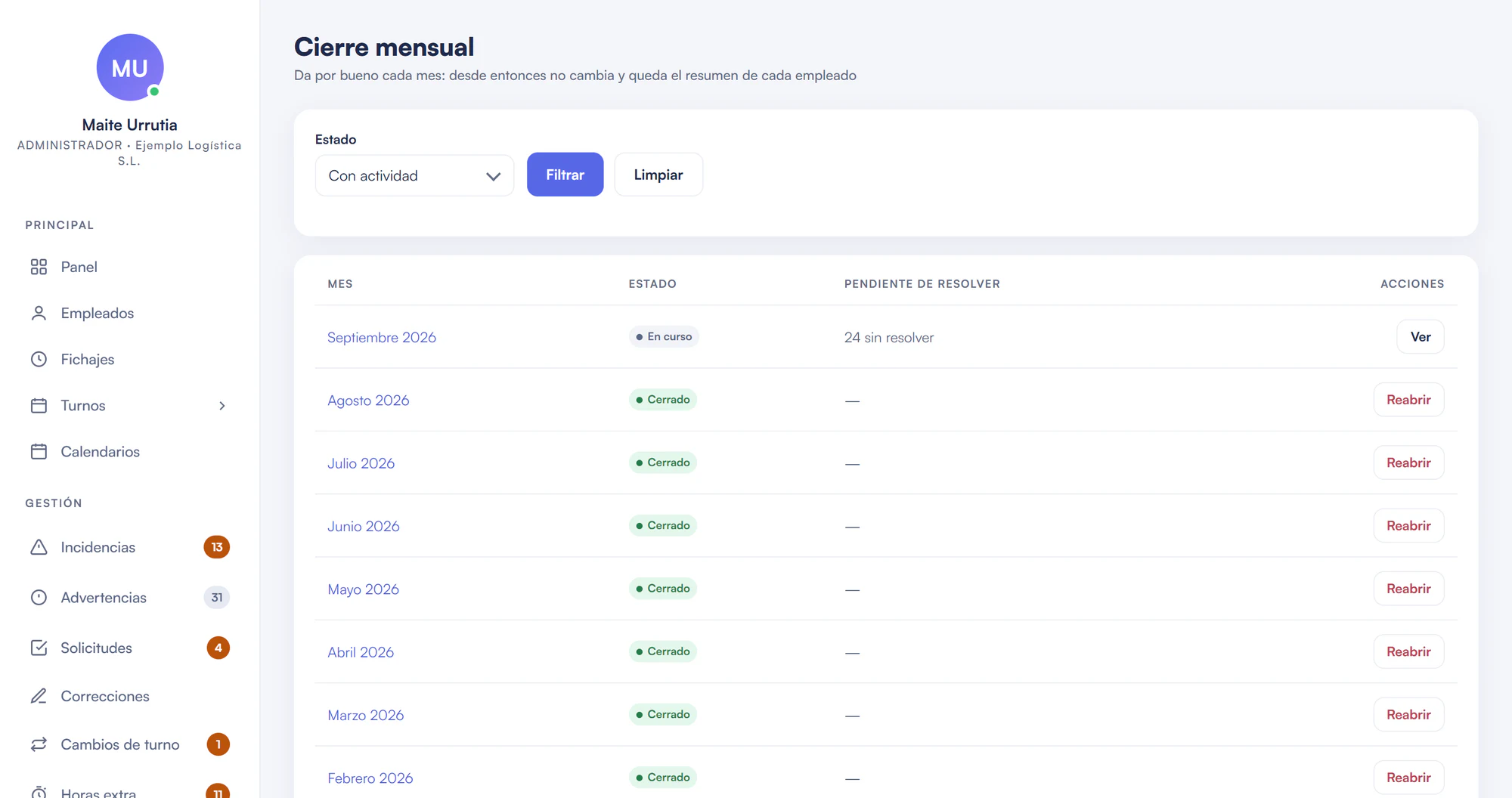Click the Advertencias badge showing 31

pos(217,598)
